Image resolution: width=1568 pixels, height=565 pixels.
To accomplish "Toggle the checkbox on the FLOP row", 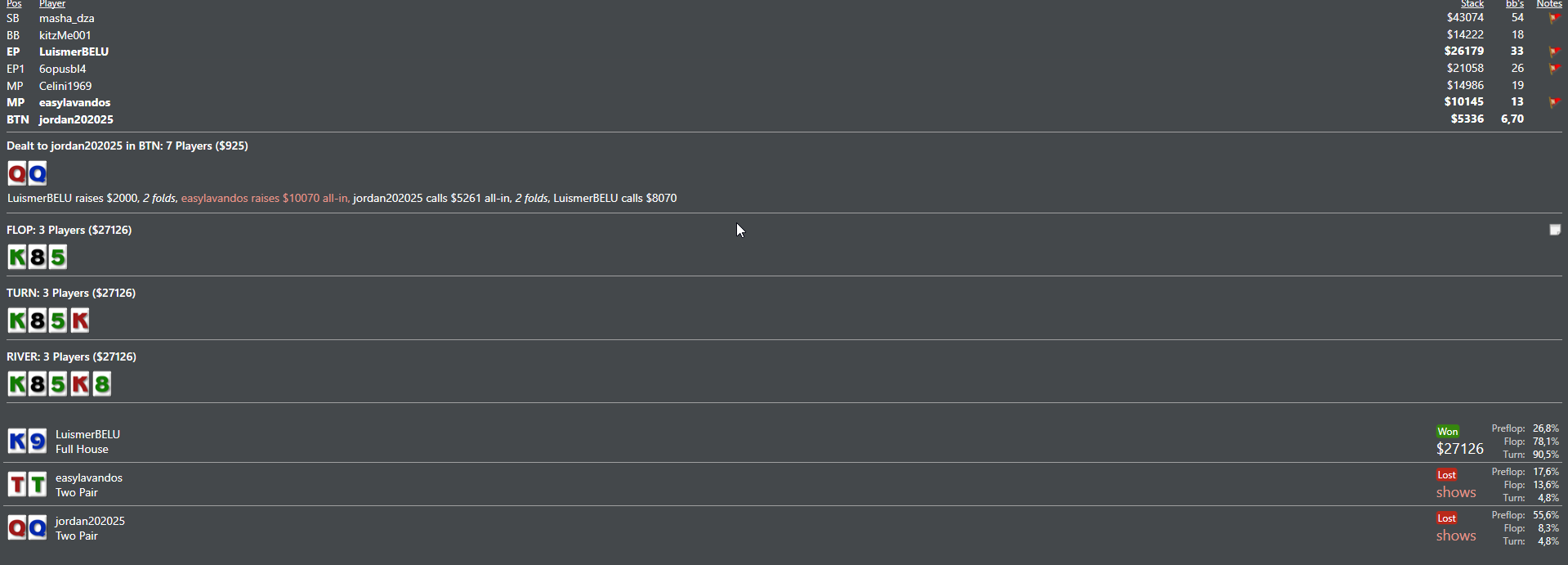I will (1555, 230).
